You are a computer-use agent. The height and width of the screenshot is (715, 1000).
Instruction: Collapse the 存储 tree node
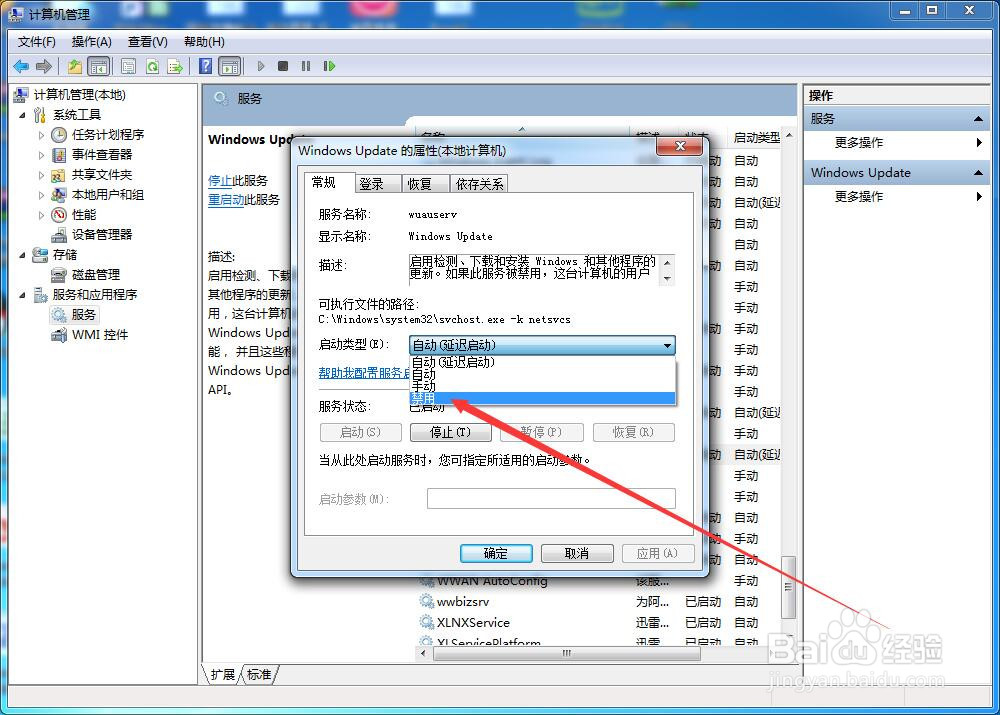22,254
